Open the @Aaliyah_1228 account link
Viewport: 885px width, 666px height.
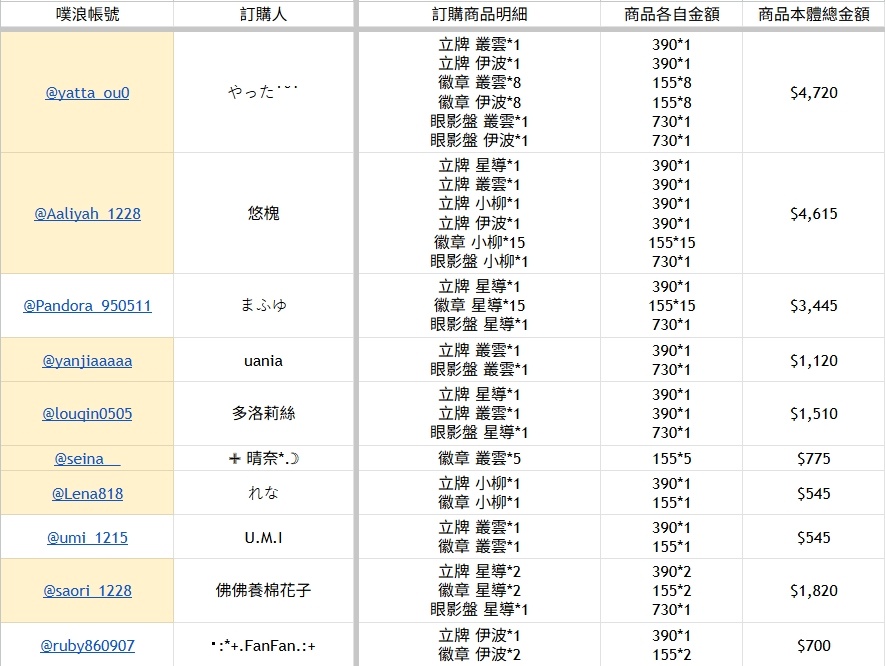tap(87, 214)
